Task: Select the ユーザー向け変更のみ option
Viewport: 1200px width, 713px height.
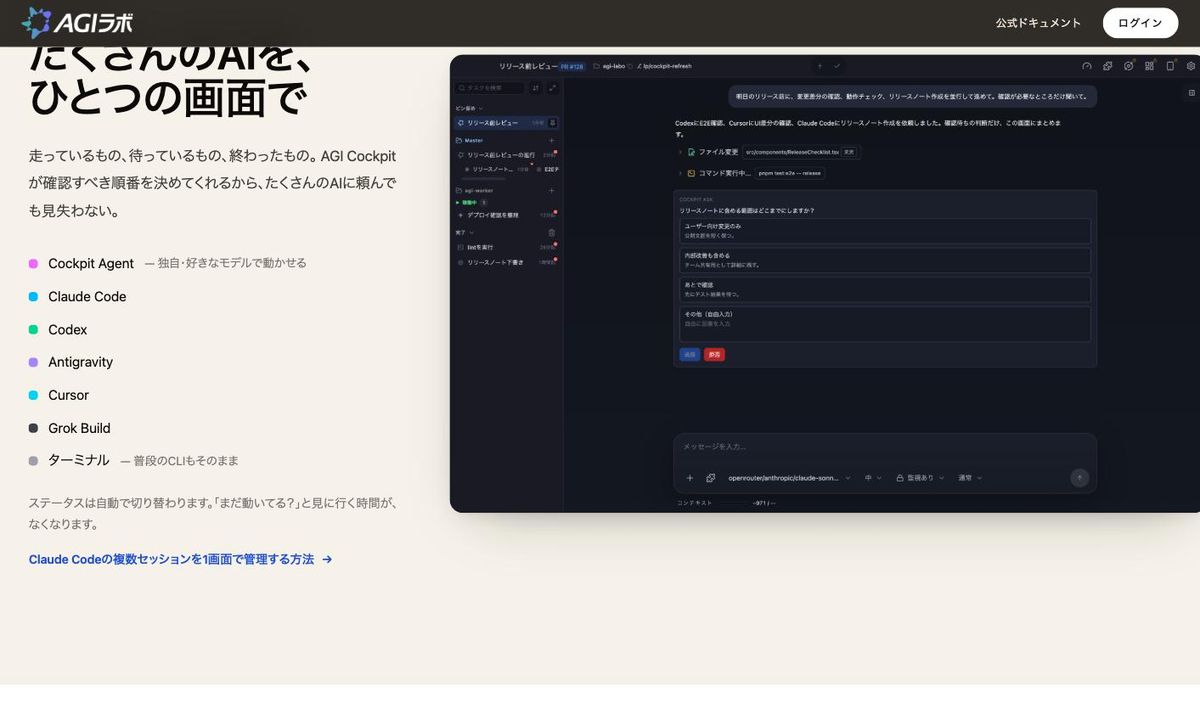Action: (x=885, y=231)
